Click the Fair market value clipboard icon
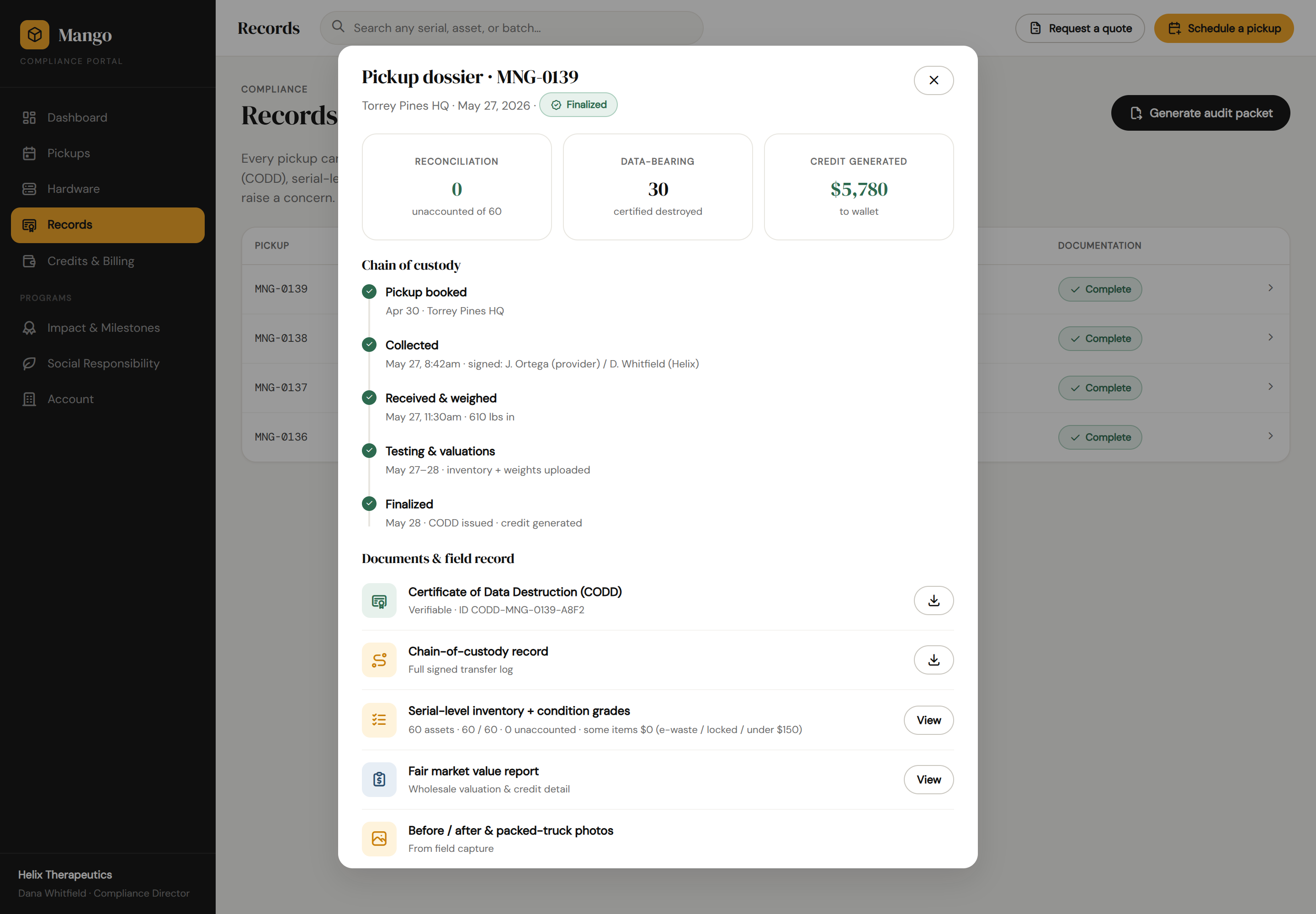The height and width of the screenshot is (914, 1316). (379, 780)
